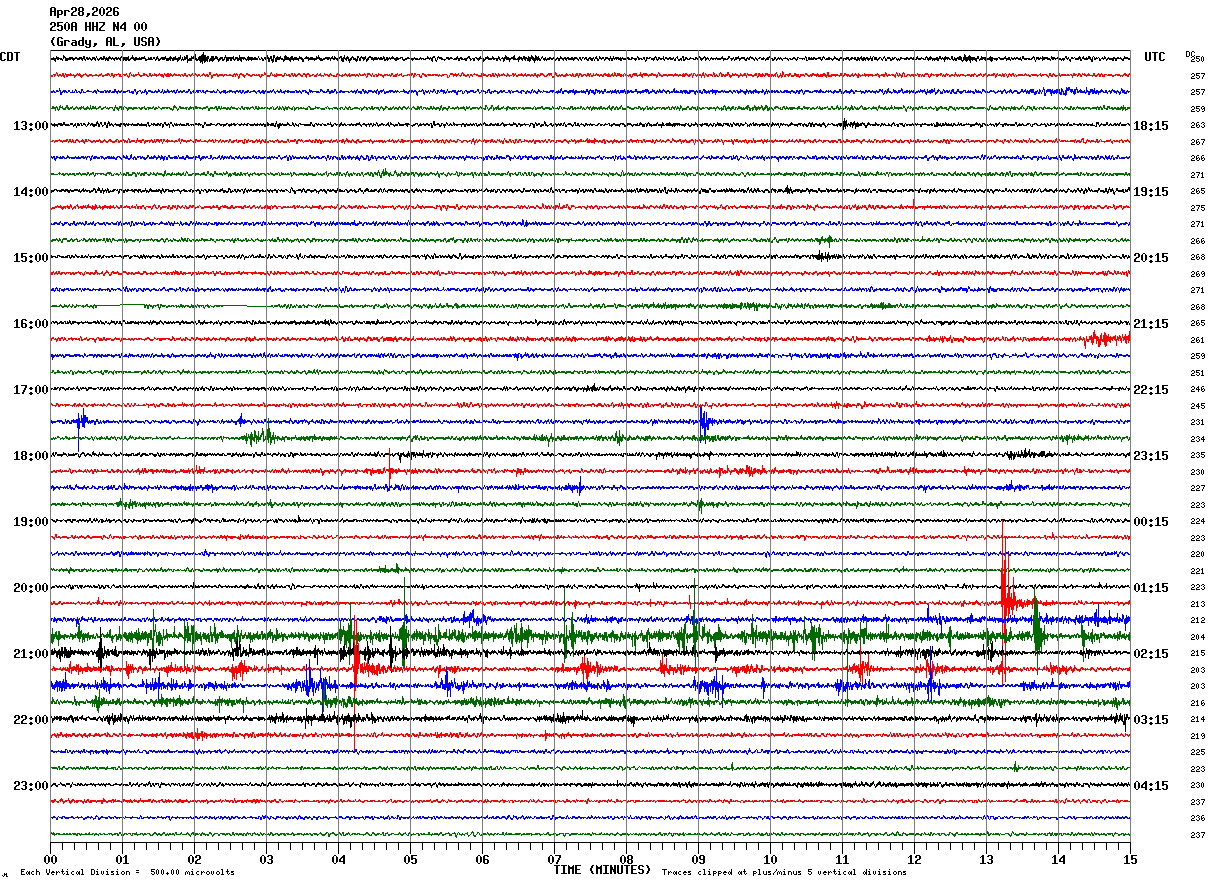Select the 02:15 UTC row label
The height and width of the screenshot is (886, 1210).
click(x=1151, y=654)
